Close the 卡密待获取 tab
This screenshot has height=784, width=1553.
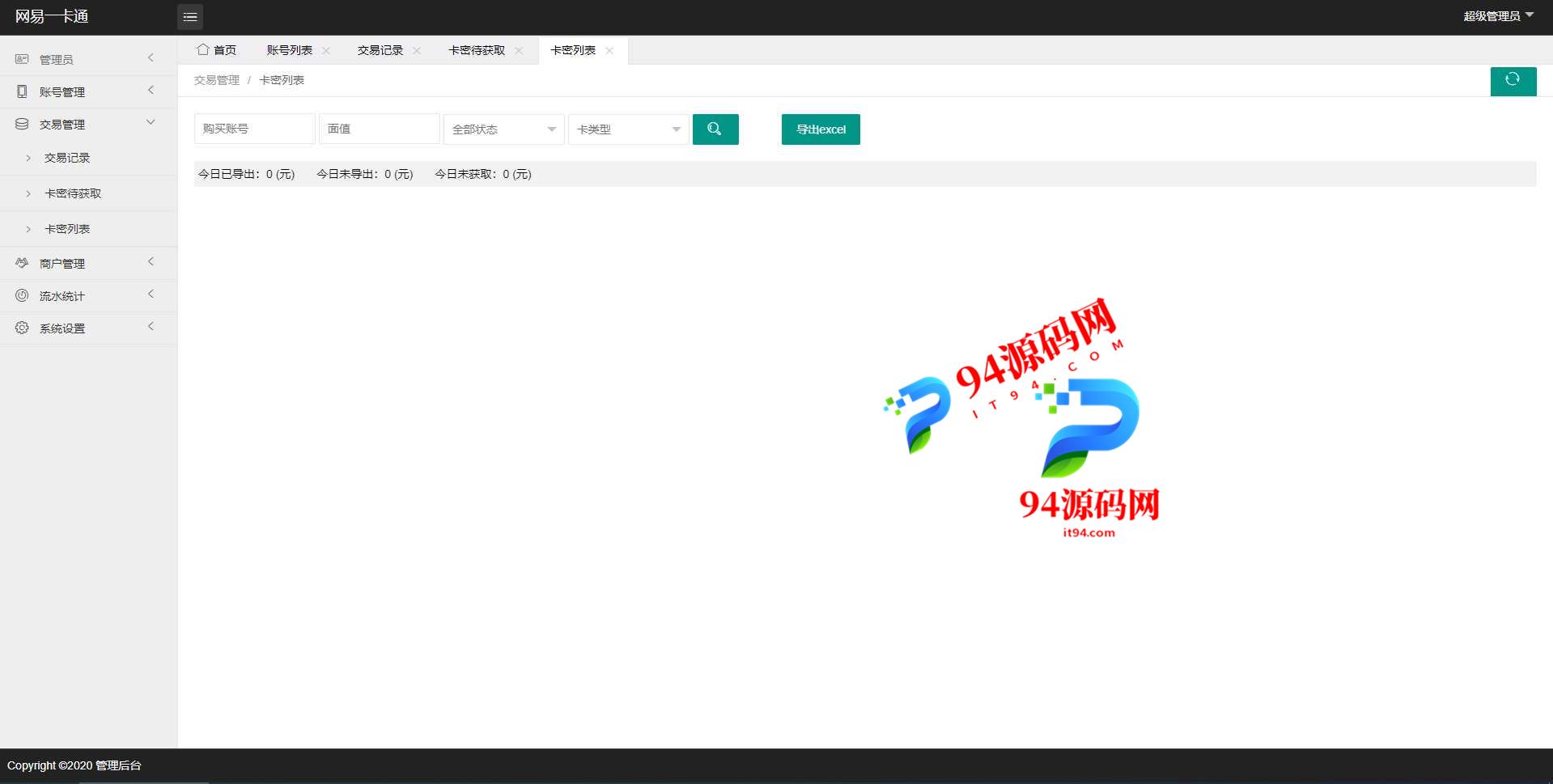coord(519,50)
